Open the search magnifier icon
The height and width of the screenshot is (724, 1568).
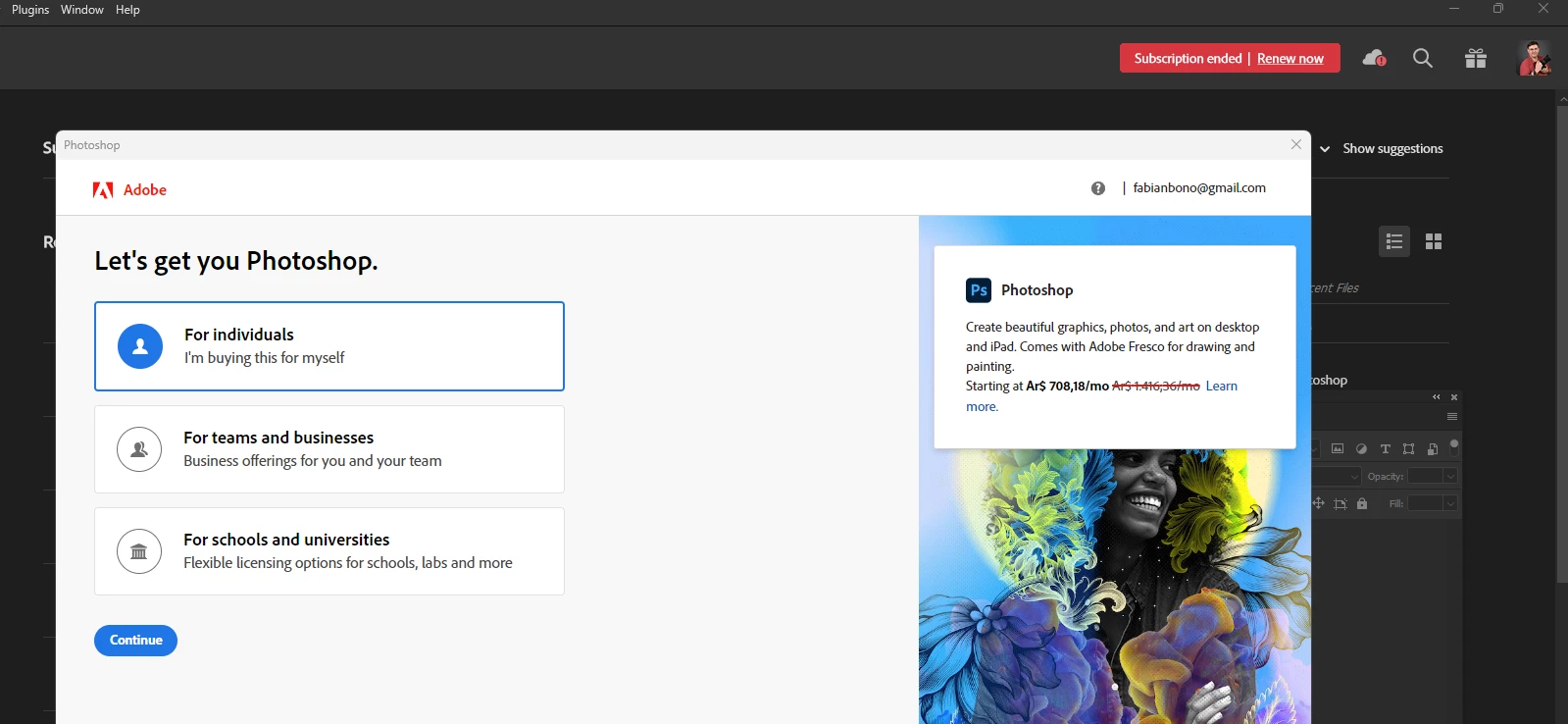tap(1423, 59)
